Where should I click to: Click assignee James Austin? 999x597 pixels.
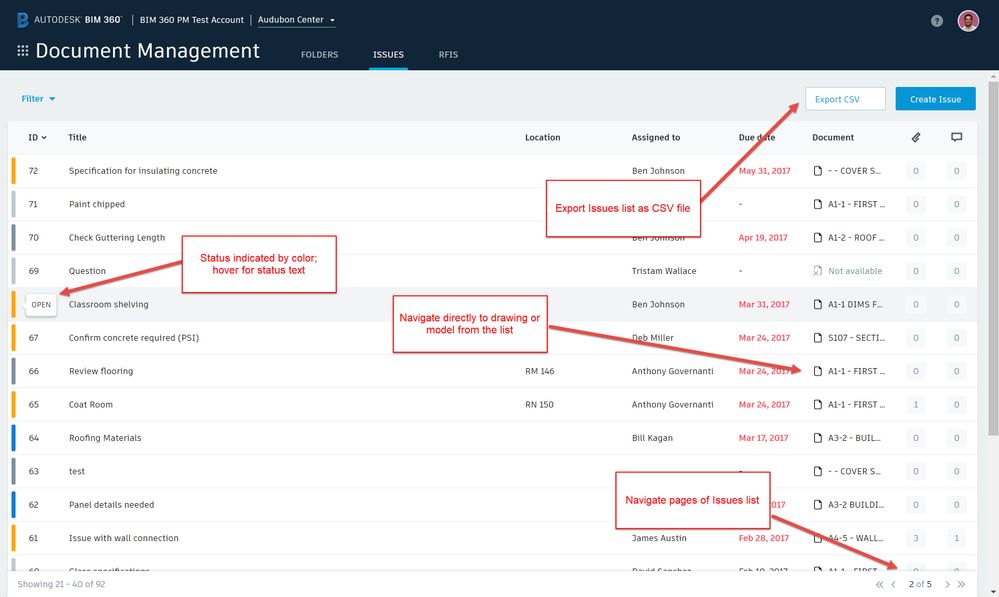pyautogui.click(x=659, y=538)
